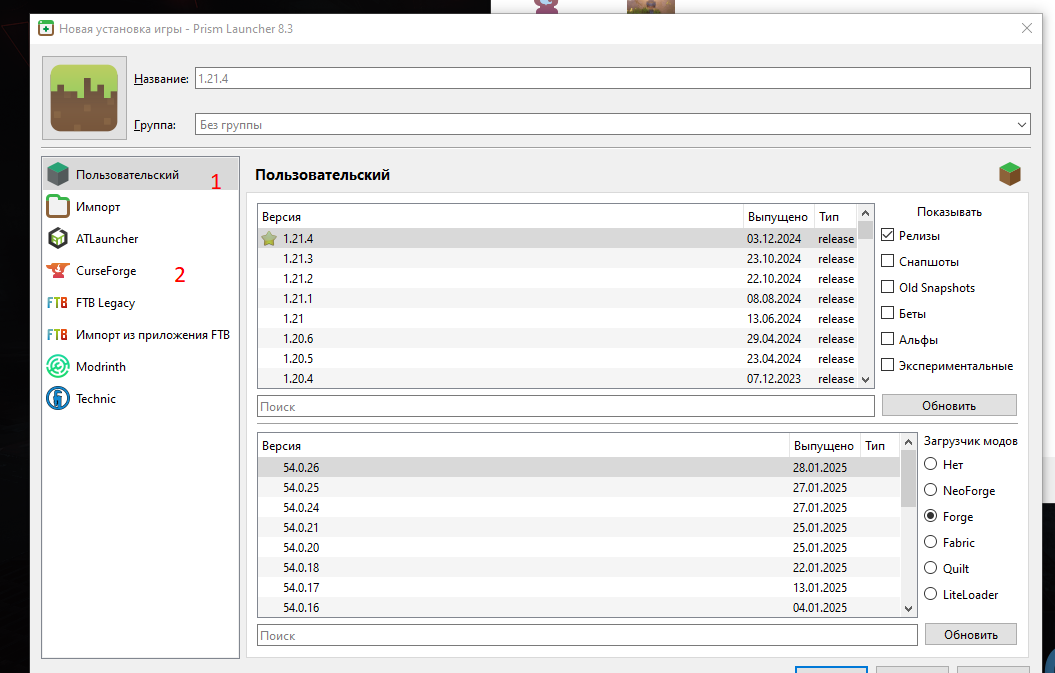
Task: Select the Technic platform icon
Action: [58, 399]
